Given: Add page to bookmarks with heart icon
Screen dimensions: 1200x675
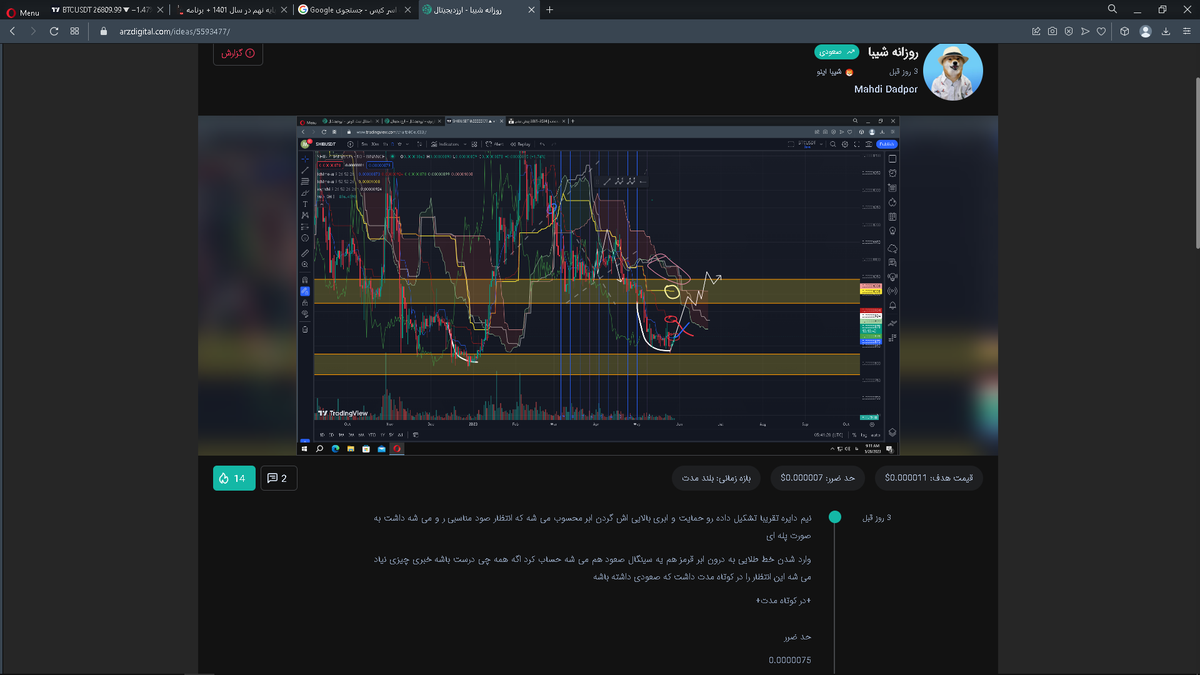Looking at the screenshot, I should [x=1101, y=31].
